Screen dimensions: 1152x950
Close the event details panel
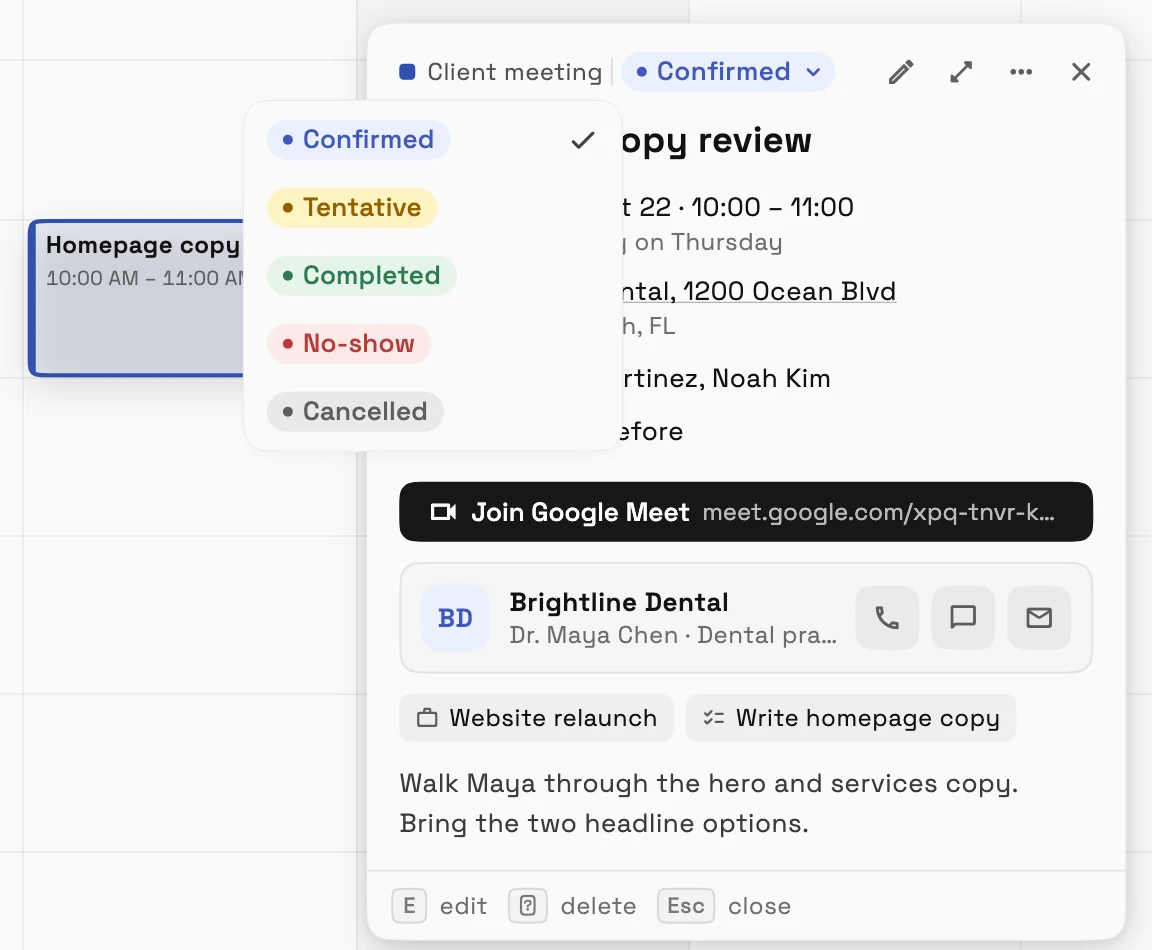1081,72
